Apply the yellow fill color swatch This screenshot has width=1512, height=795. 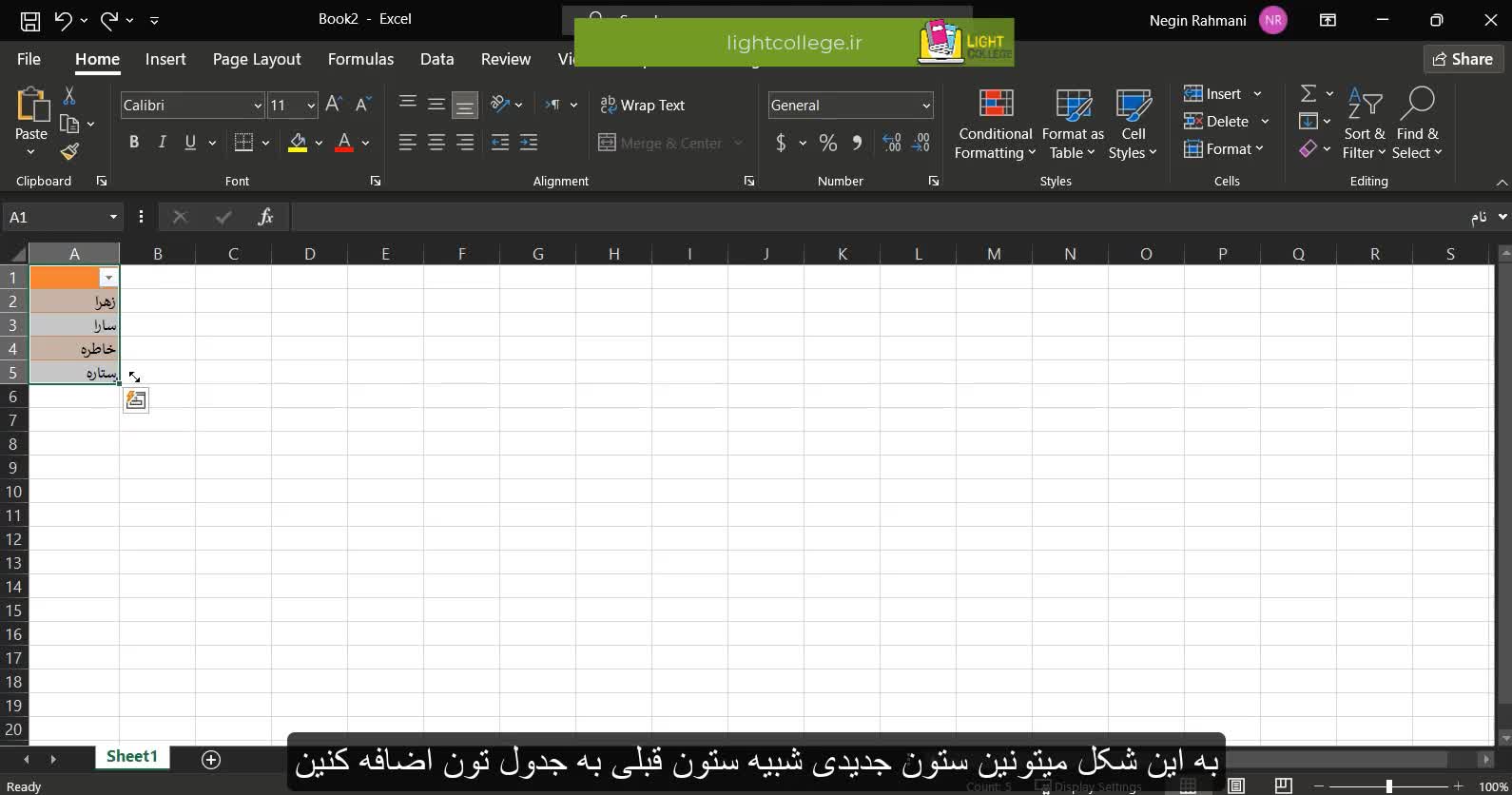(x=298, y=143)
